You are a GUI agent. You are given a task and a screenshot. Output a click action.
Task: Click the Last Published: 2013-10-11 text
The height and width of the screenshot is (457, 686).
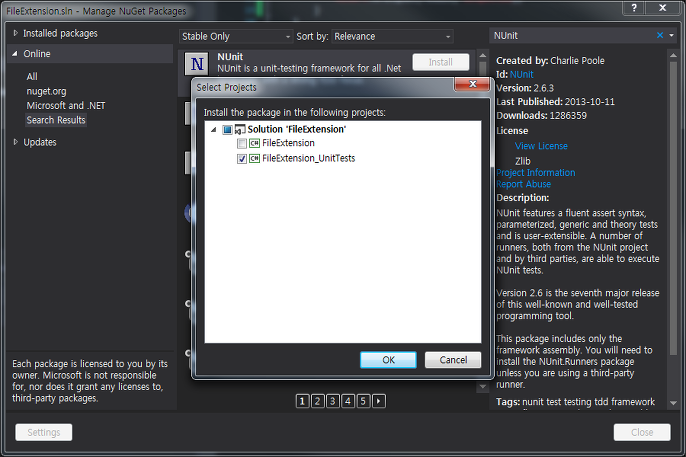(x=556, y=102)
